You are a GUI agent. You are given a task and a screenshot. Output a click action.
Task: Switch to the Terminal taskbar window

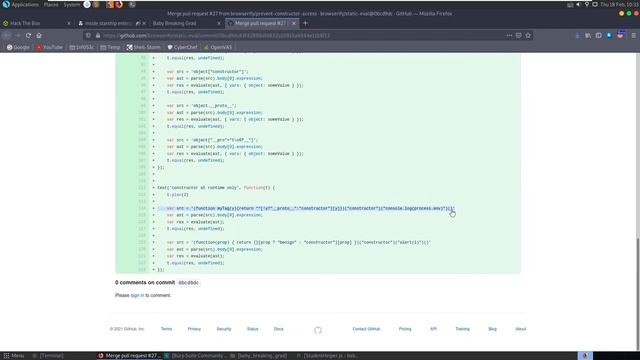[48, 356]
